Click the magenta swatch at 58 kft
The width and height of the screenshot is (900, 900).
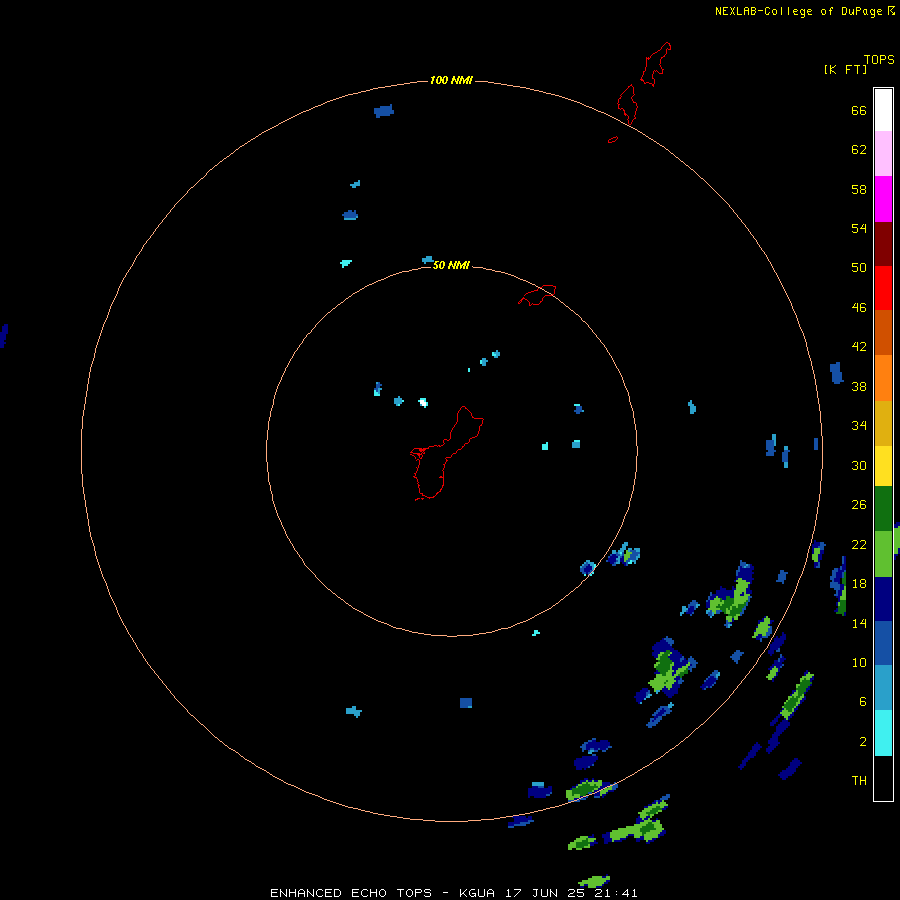pyautogui.click(x=883, y=199)
